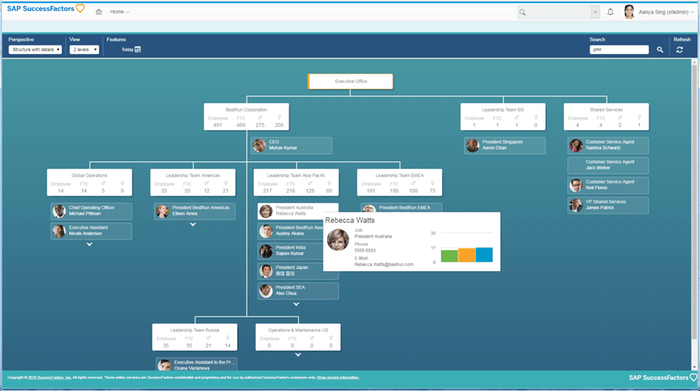
Task: Click the Today calendar icon
Action: point(138,50)
